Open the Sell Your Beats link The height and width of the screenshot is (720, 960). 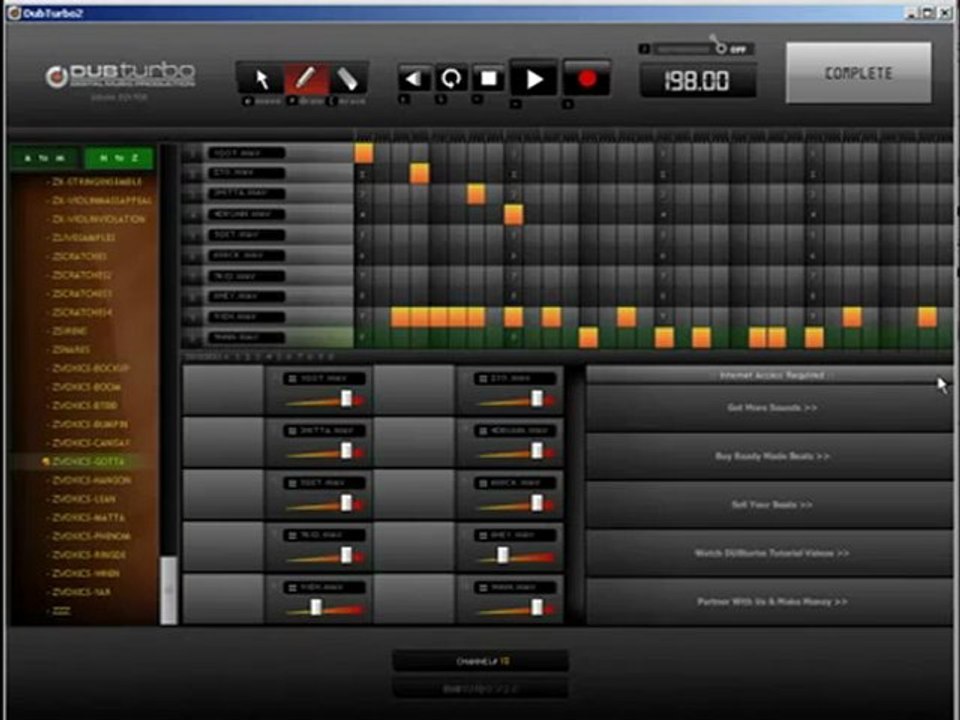(x=770, y=504)
